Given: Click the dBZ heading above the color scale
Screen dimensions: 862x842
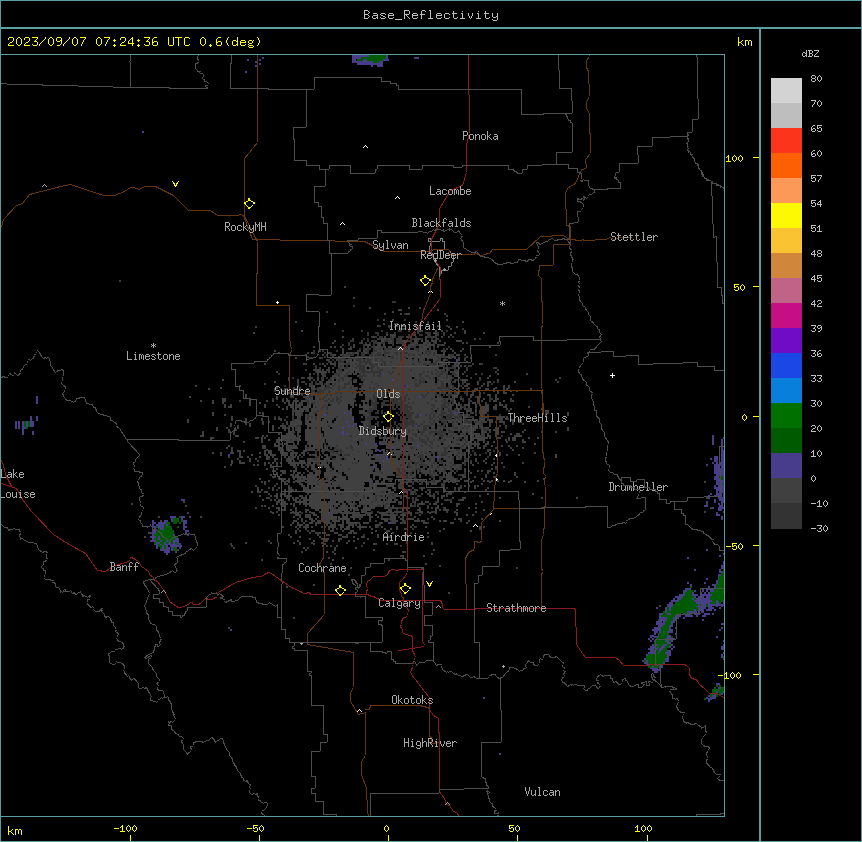Looking at the screenshot, I should coord(810,53).
